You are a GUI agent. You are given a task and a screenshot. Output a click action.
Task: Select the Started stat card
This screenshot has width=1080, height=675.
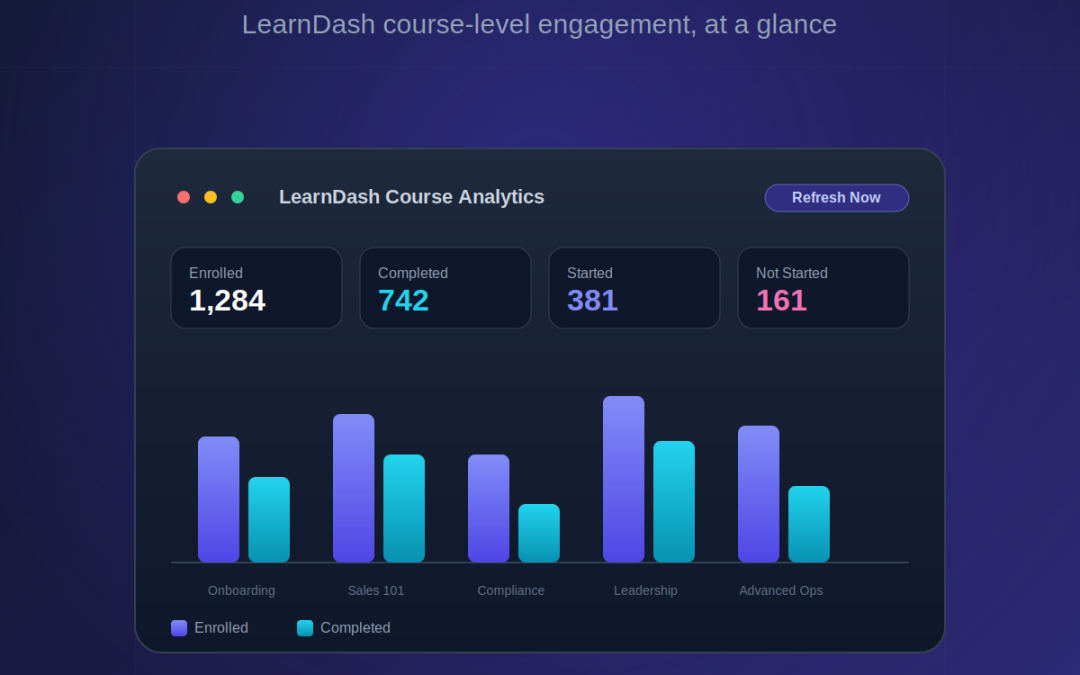coord(634,288)
